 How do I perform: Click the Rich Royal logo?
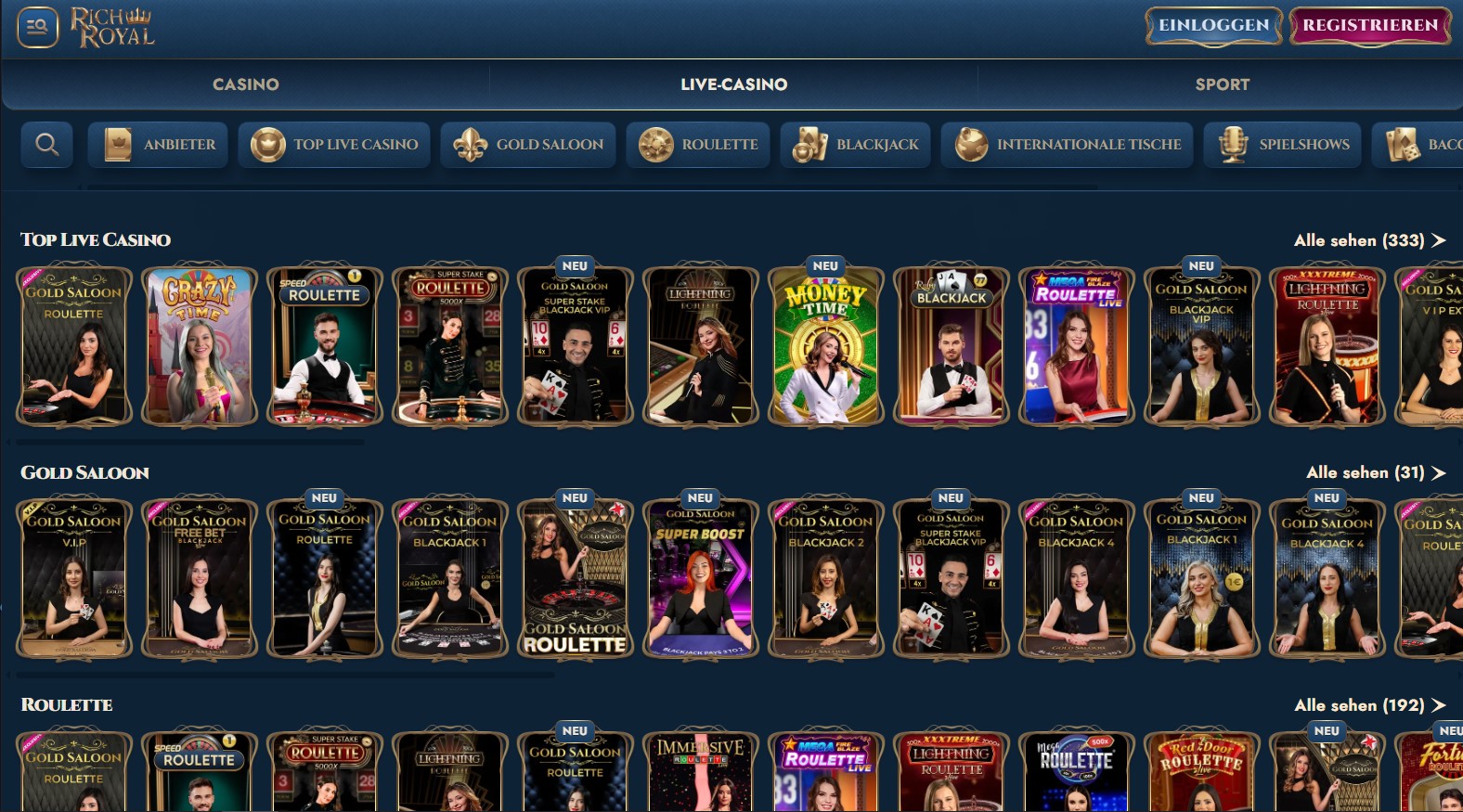click(112, 27)
